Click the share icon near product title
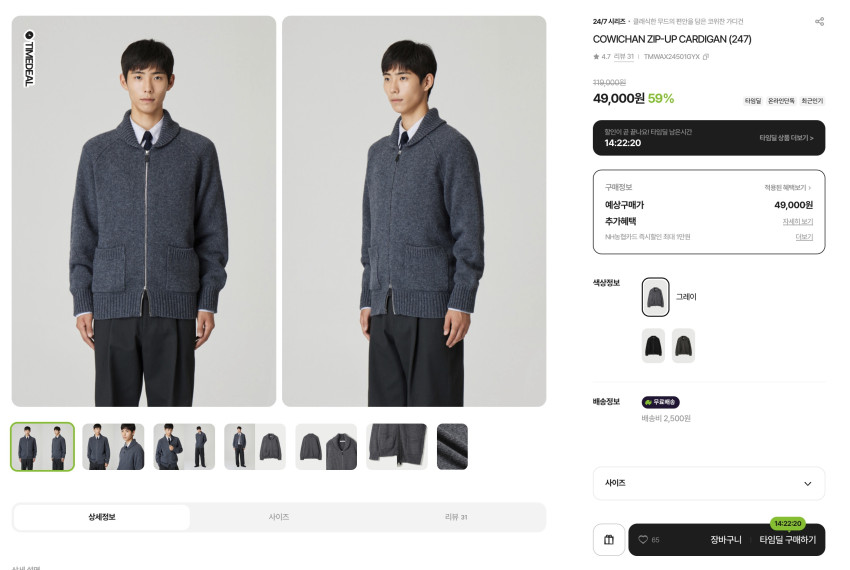The height and width of the screenshot is (570, 850). pyautogui.click(x=819, y=21)
